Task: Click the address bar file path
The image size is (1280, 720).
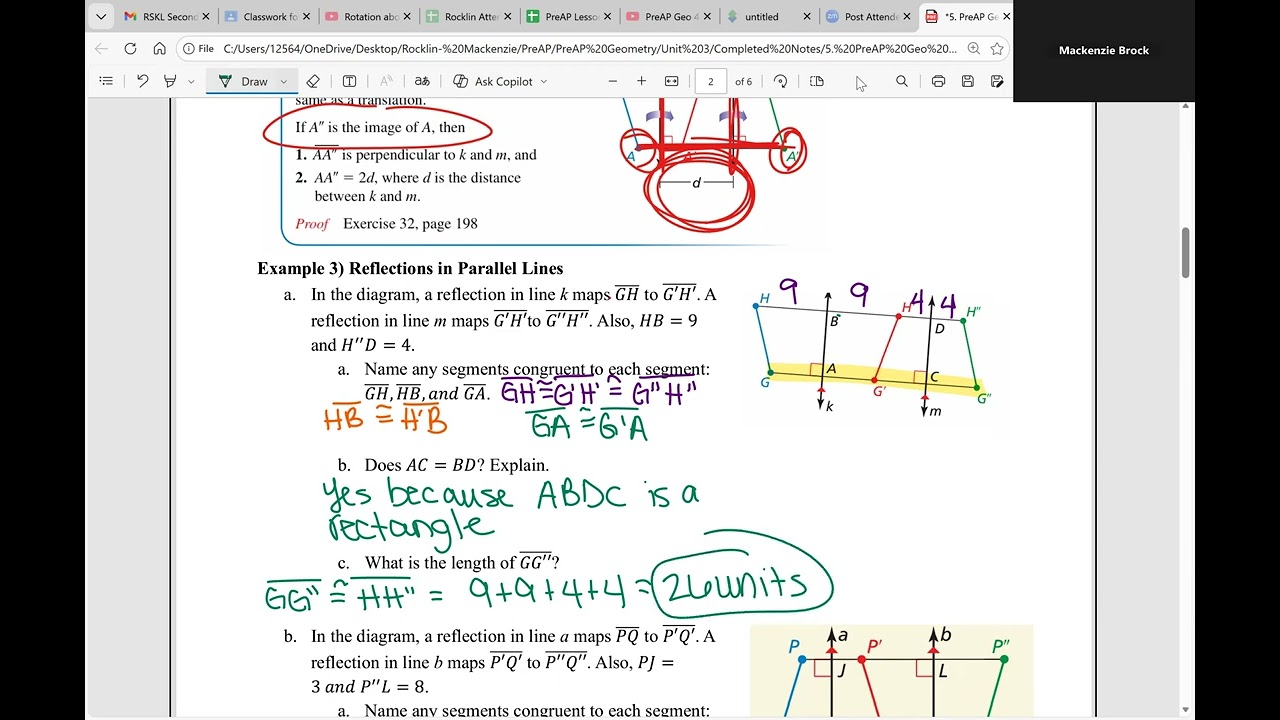Action: click(590, 48)
